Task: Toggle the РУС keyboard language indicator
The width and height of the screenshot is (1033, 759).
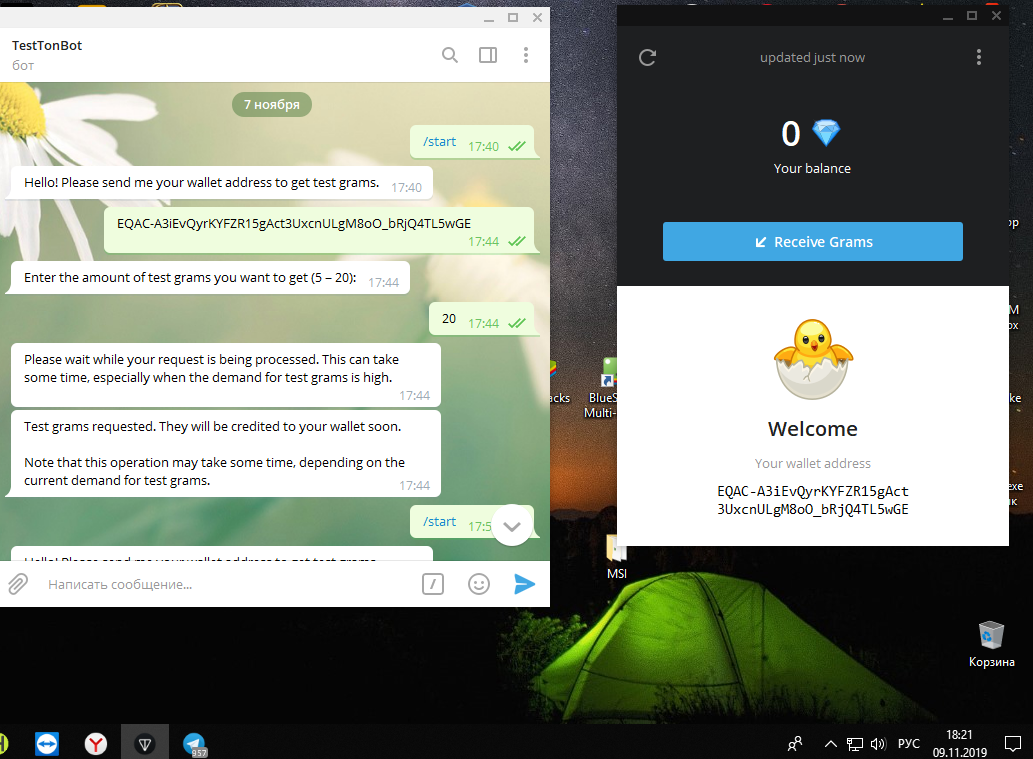Action: tap(908, 744)
